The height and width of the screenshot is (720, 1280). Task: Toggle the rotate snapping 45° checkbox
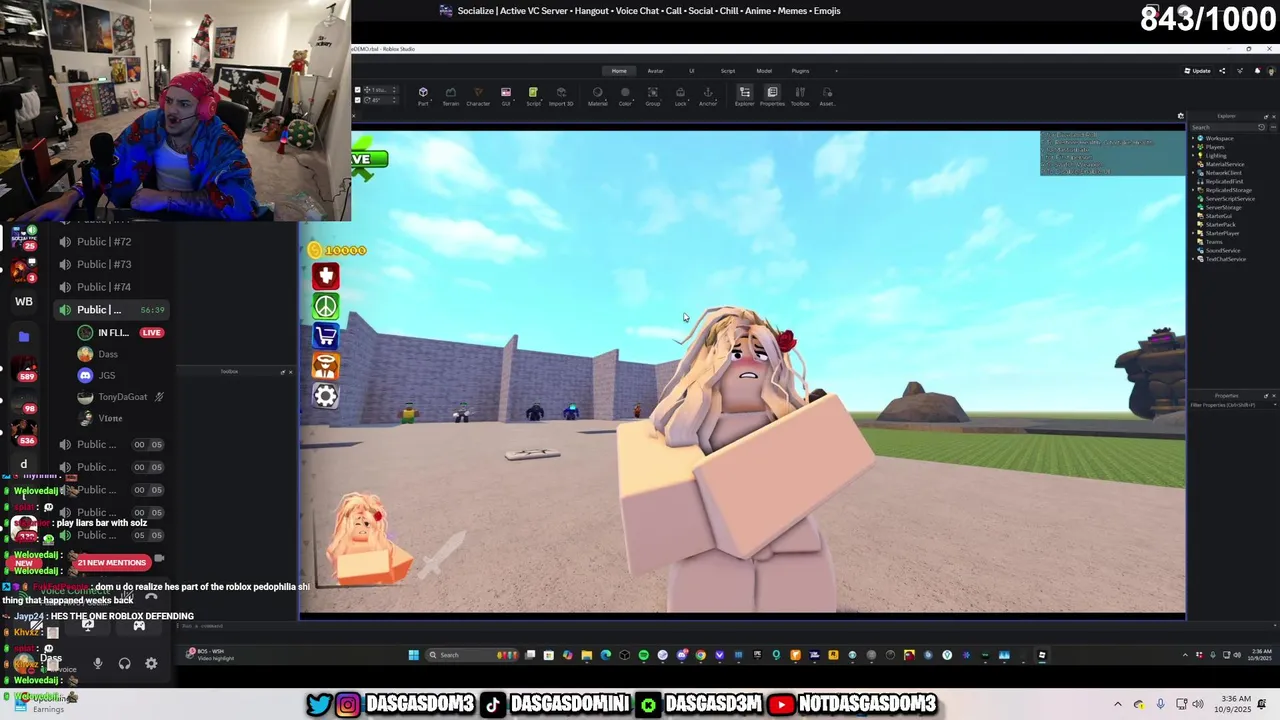(358, 100)
